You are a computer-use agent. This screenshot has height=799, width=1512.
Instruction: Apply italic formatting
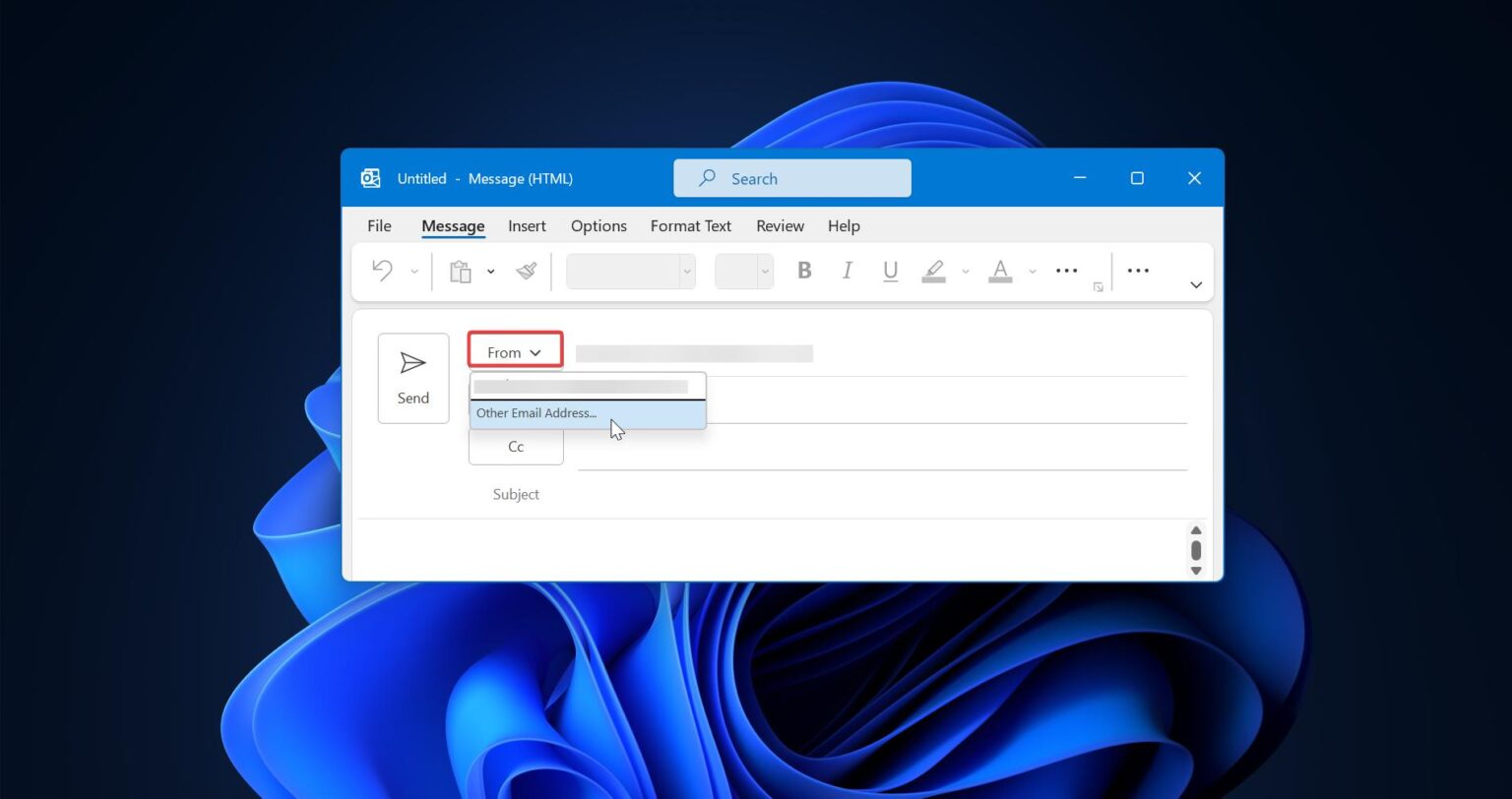[848, 271]
